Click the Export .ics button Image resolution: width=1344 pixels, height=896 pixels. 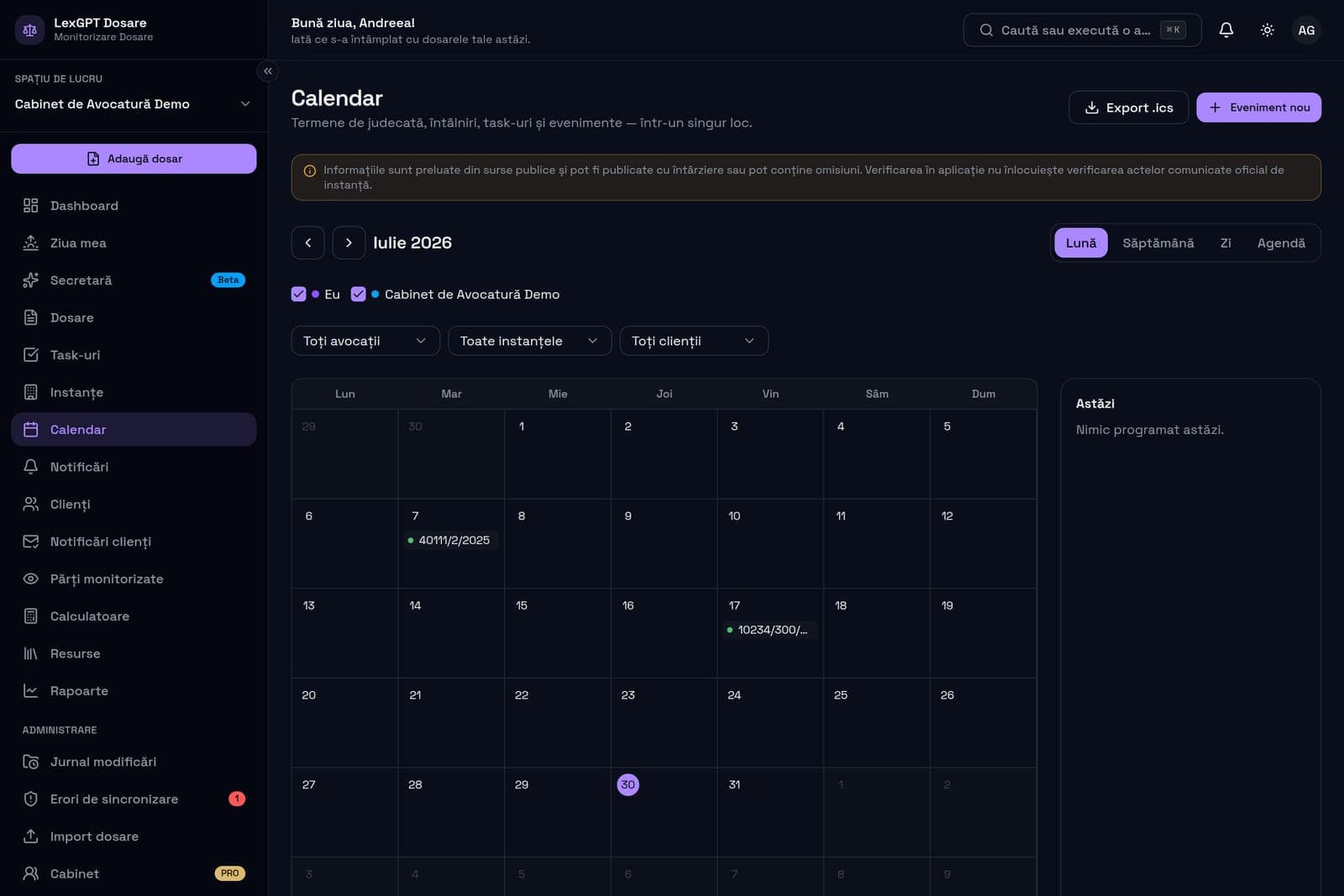point(1128,107)
